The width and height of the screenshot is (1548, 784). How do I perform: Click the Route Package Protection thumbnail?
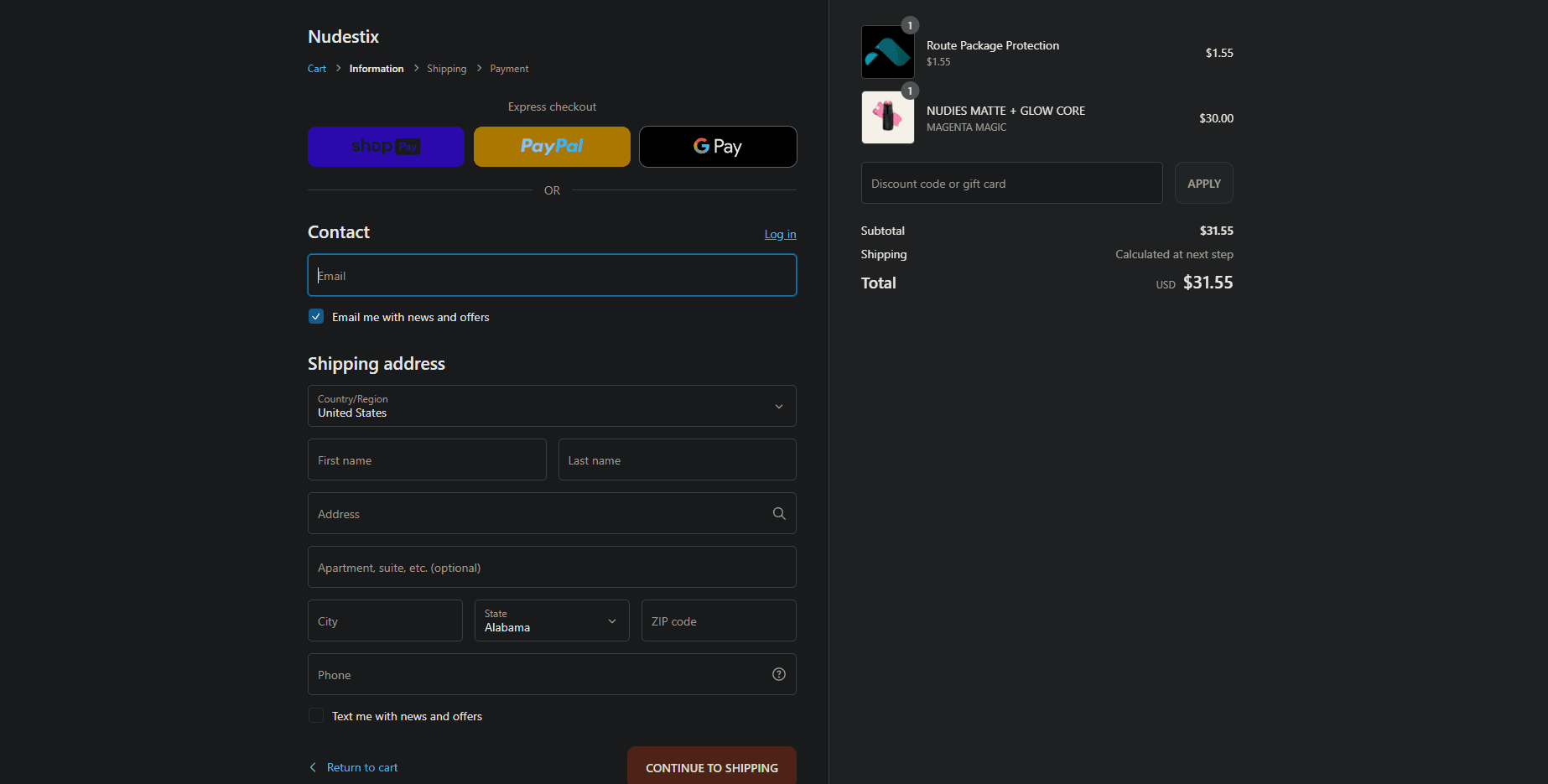pos(888,52)
